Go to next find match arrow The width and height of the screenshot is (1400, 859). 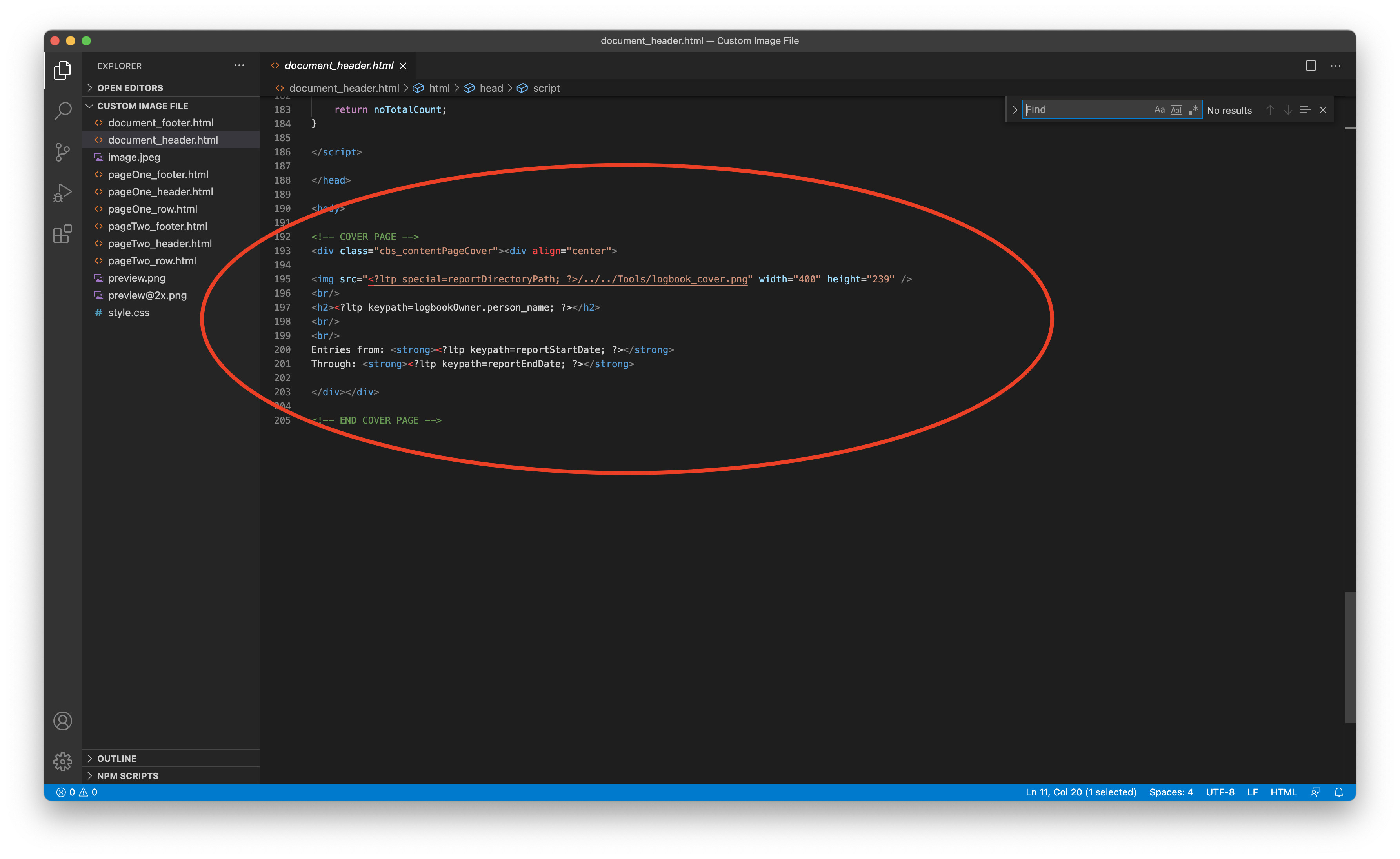[1287, 110]
